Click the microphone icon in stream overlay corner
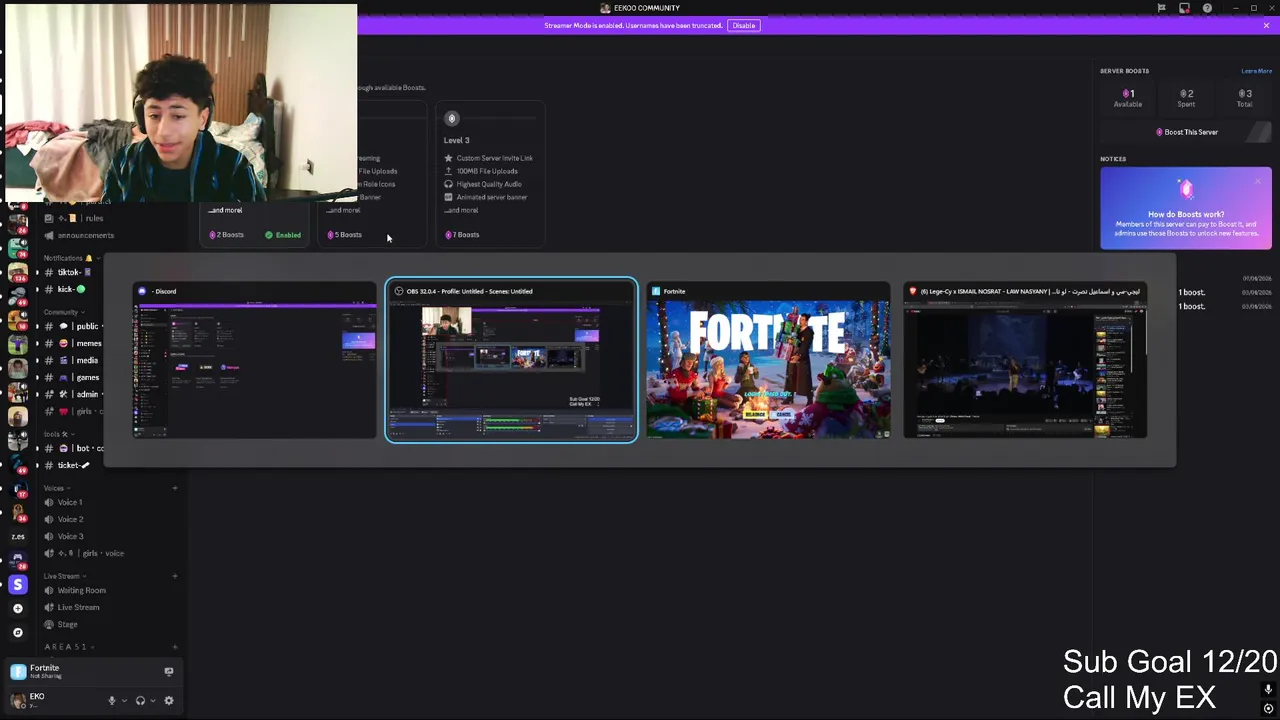This screenshot has width=1280, height=720. point(1268,690)
